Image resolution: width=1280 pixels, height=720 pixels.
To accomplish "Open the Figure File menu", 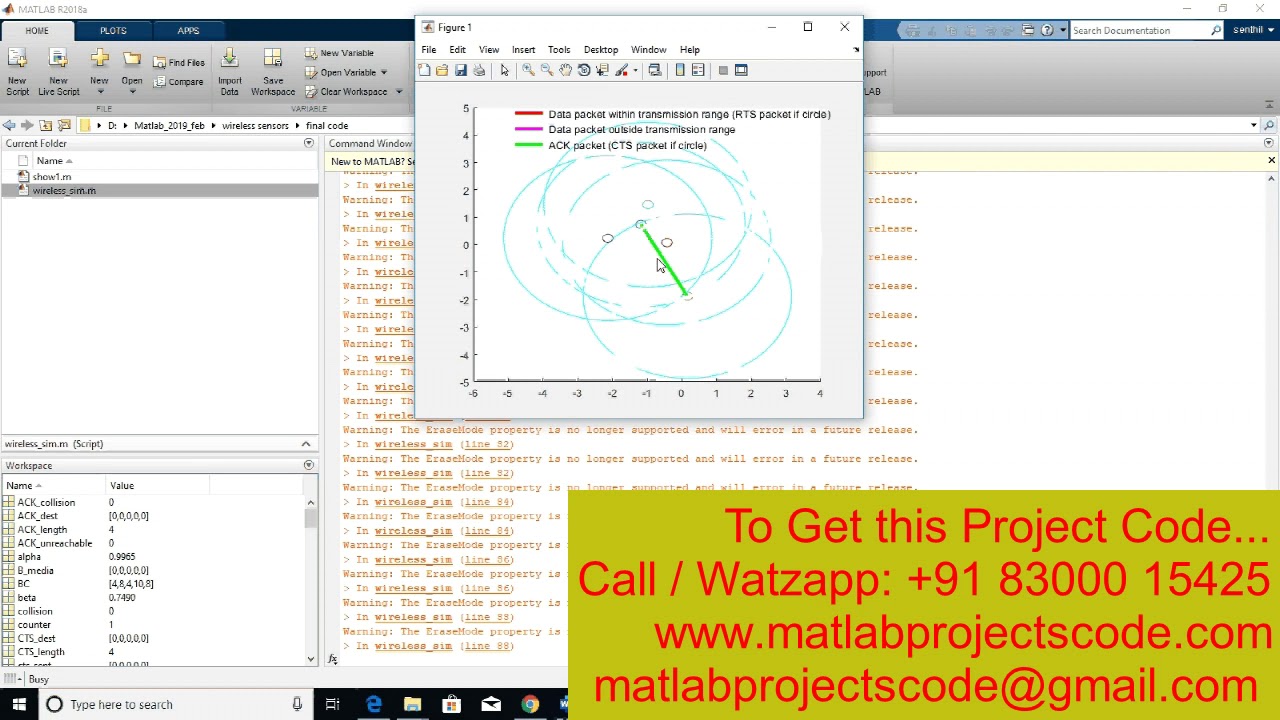I will 428,49.
